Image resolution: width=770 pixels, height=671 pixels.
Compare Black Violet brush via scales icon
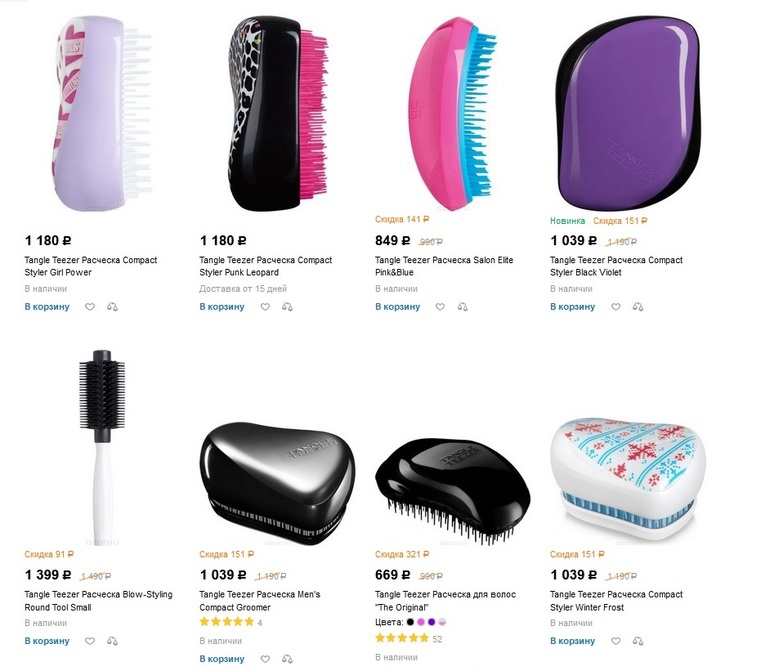tap(638, 307)
